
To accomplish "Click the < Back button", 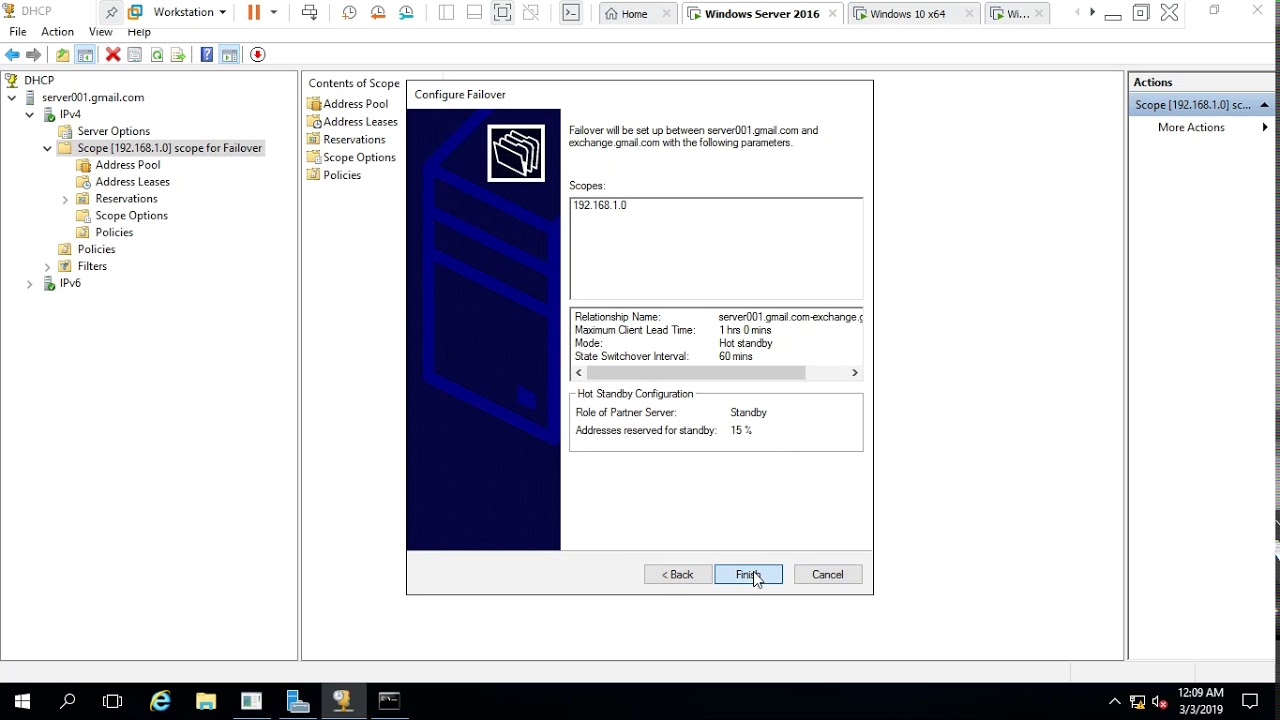I will [x=678, y=575].
